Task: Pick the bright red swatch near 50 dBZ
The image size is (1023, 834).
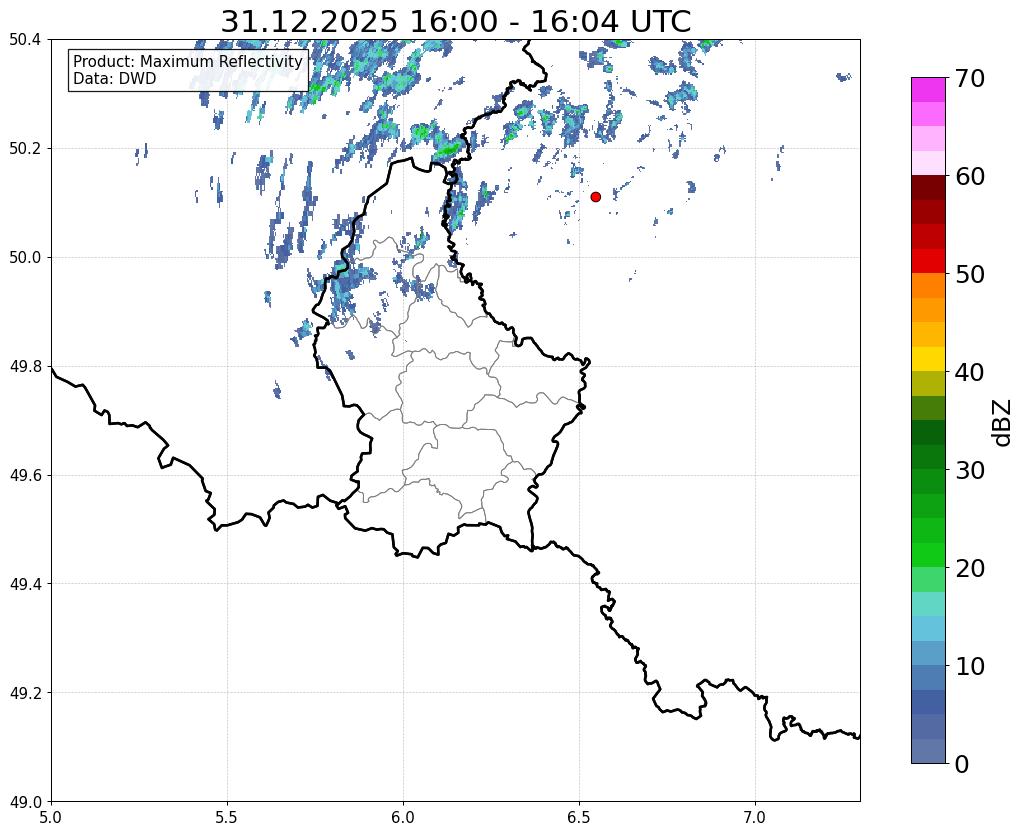Action: (x=928, y=261)
